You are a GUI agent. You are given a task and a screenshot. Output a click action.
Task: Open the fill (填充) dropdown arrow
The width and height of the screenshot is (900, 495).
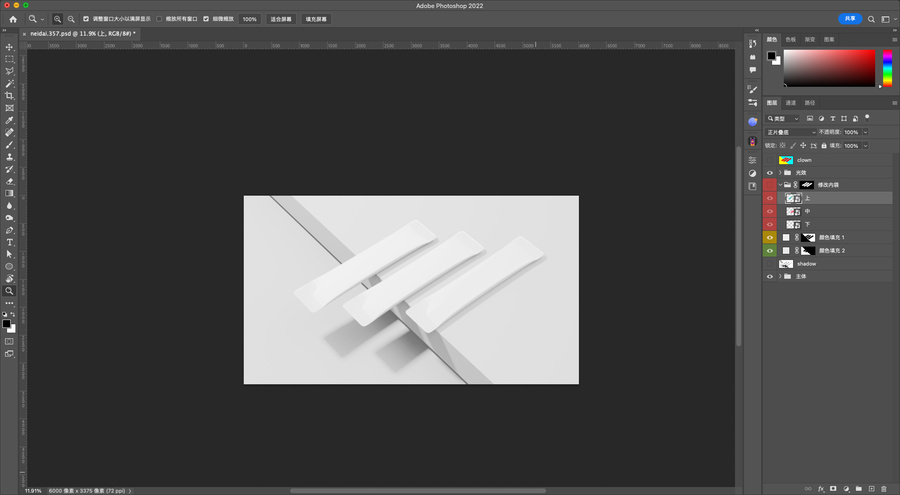coord(866,146)
